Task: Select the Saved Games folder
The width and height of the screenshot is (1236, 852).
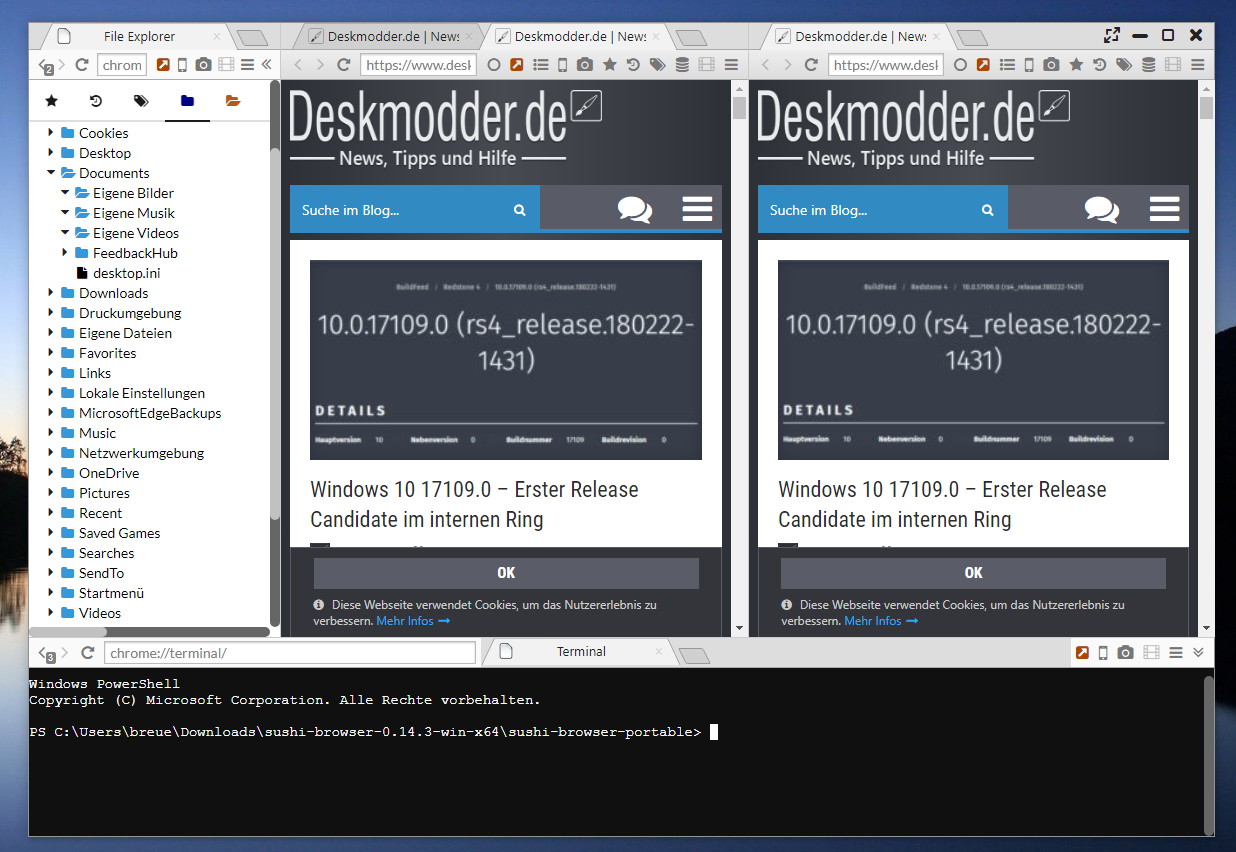Action: tap(119, 533)
